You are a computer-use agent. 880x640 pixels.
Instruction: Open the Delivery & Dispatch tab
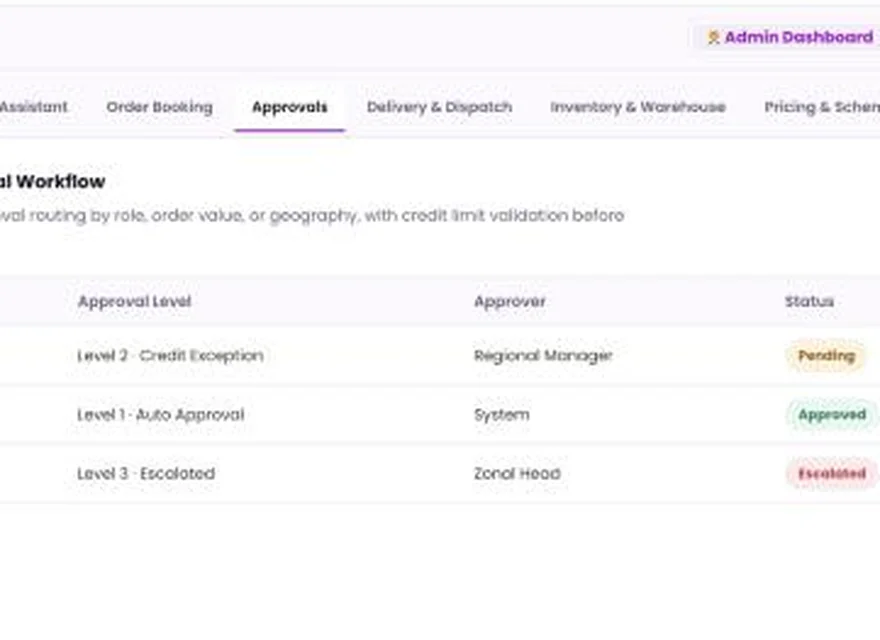point(439,107)
